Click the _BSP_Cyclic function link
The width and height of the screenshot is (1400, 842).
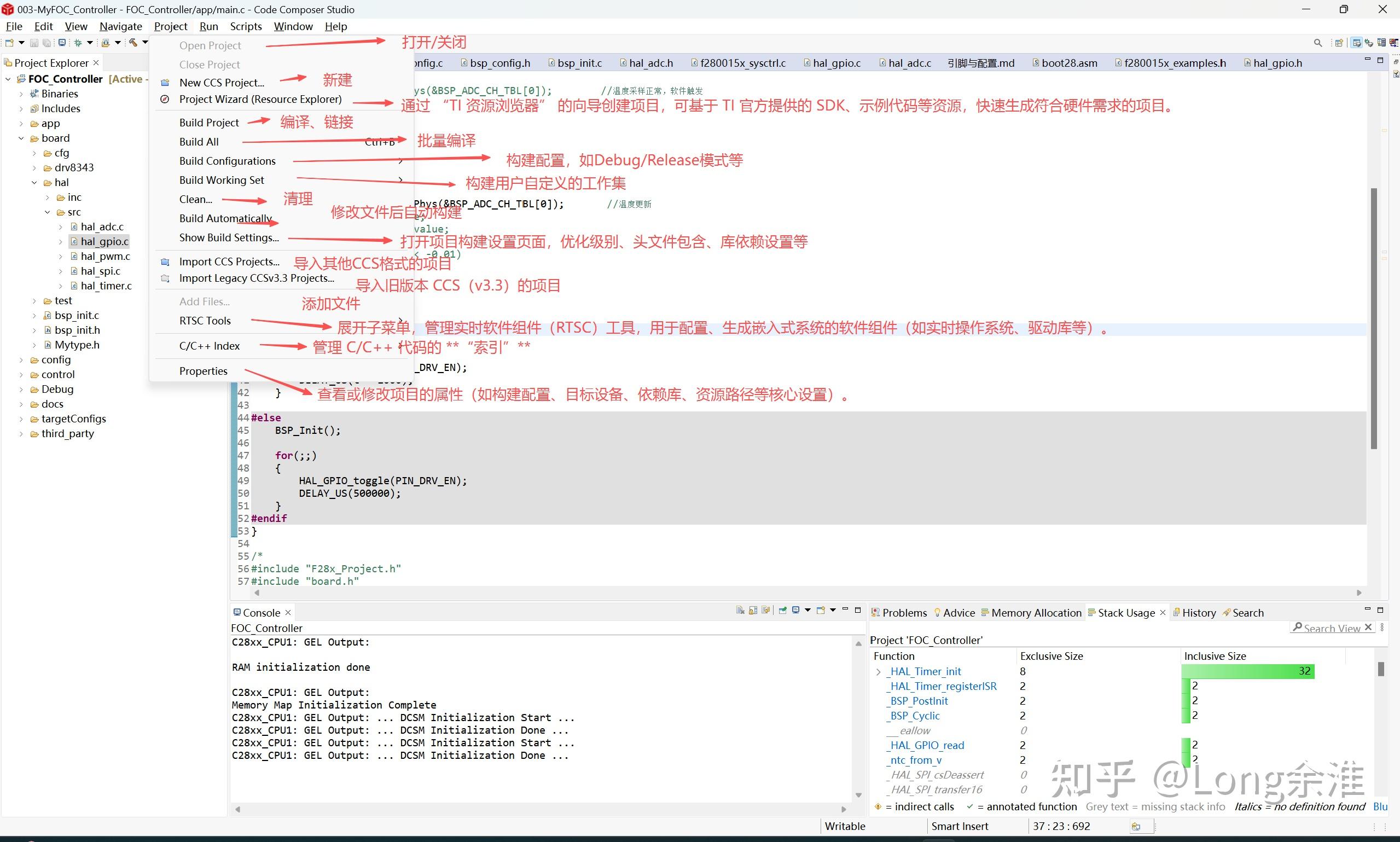pyautogui.click(x=913, y=716)
